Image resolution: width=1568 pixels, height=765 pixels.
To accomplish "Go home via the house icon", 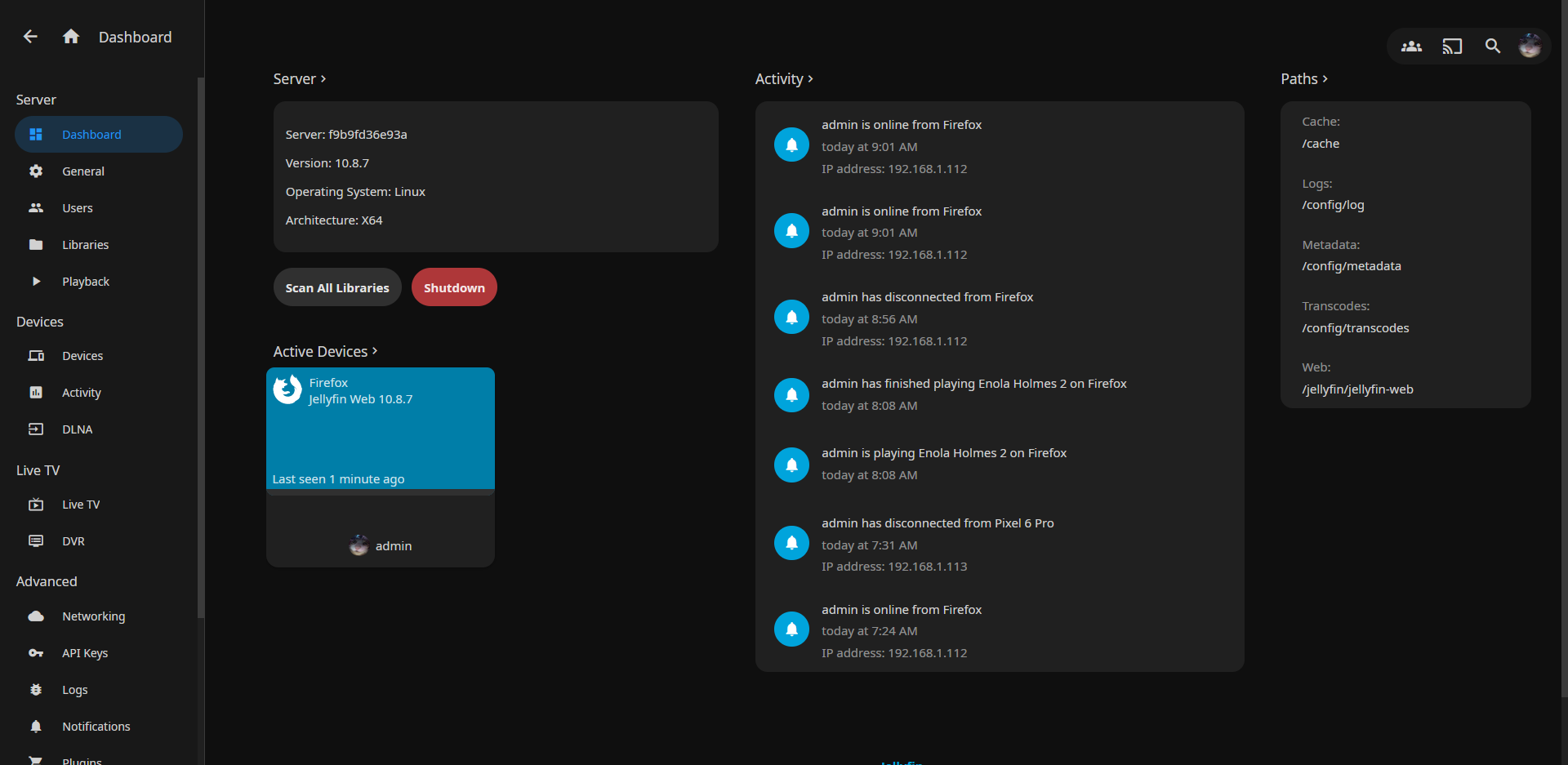I will point(71,37).
